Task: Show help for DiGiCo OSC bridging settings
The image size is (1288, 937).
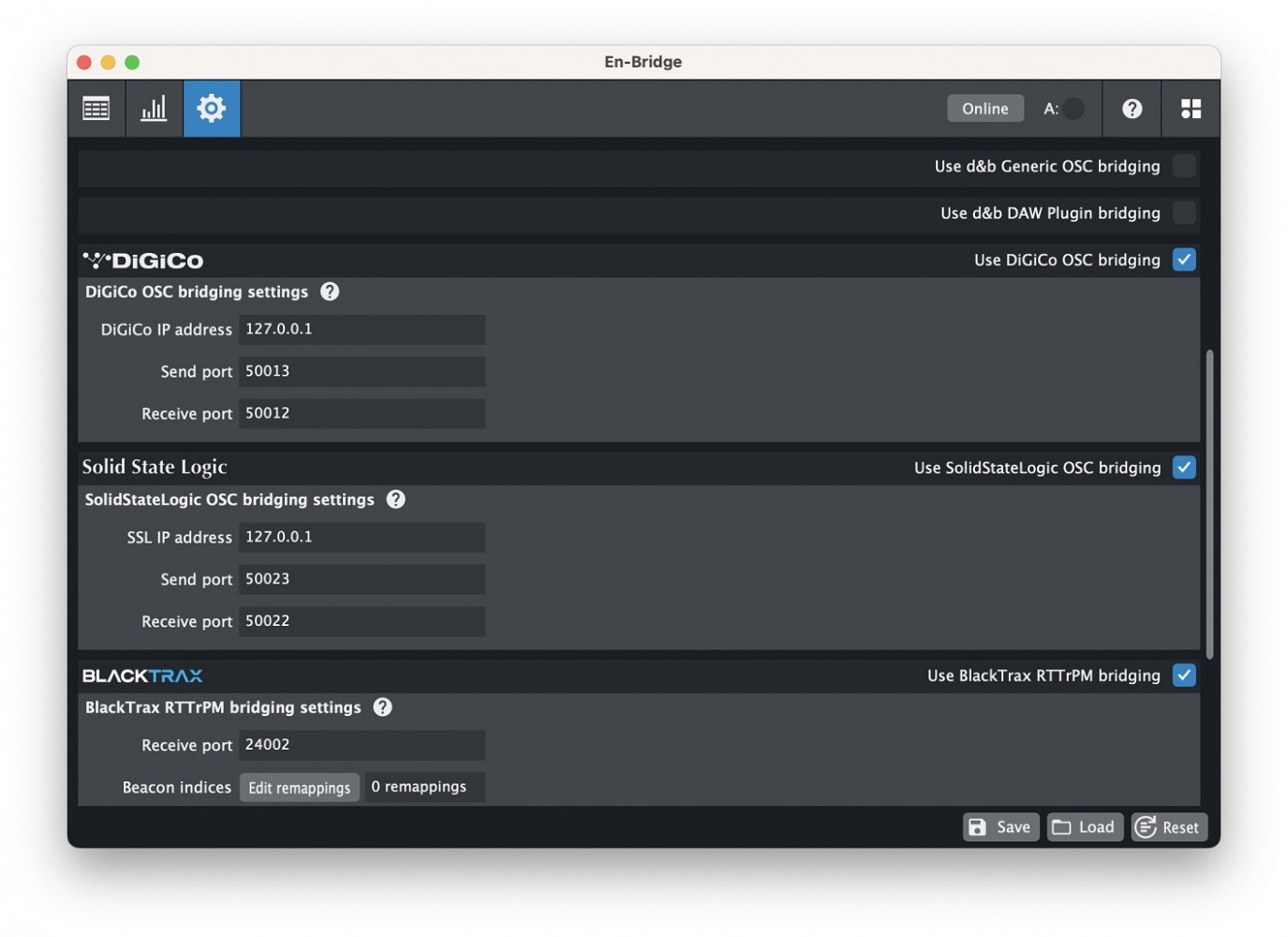Action: coord(330,291)
